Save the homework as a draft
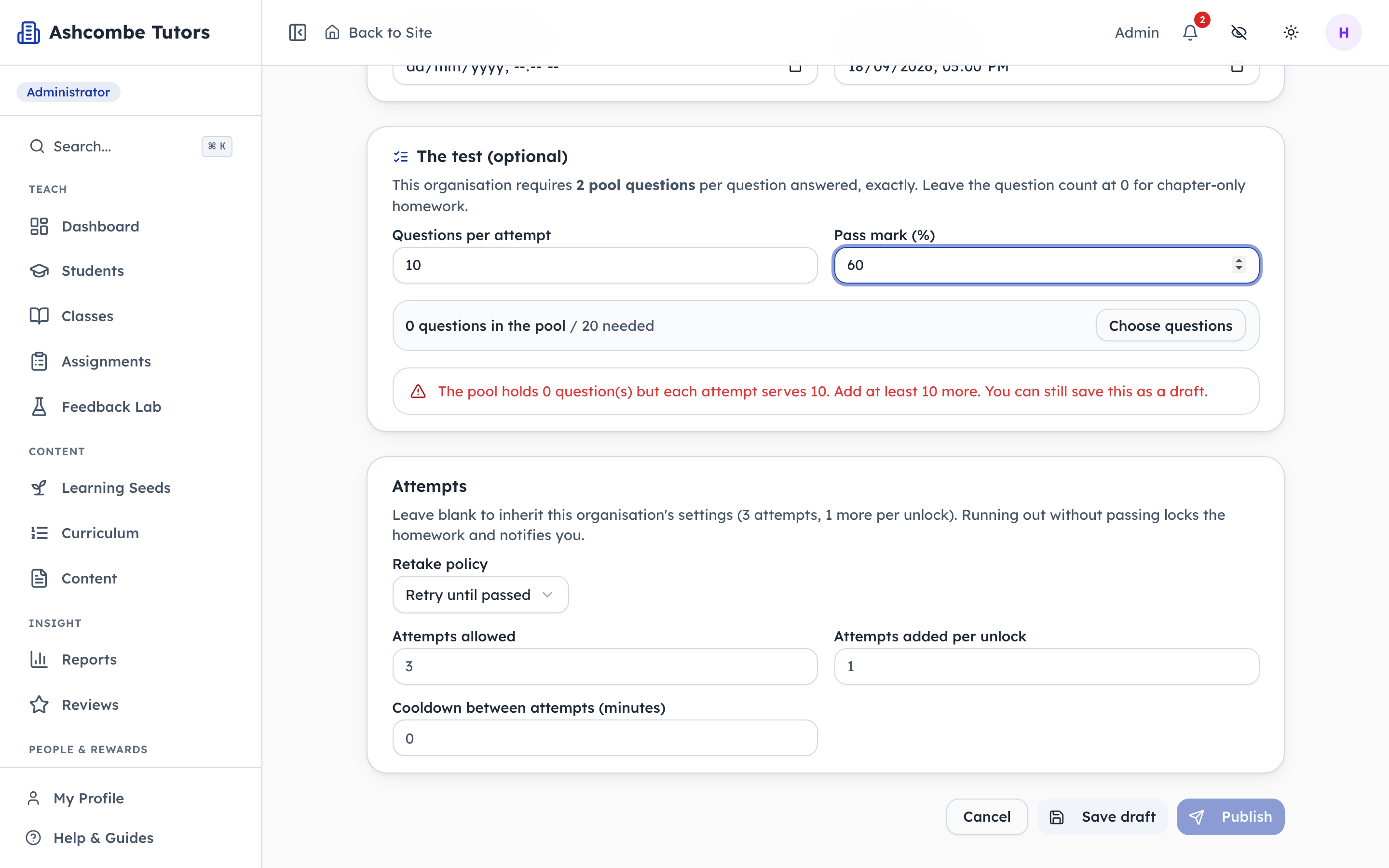 click(1102, 817)
